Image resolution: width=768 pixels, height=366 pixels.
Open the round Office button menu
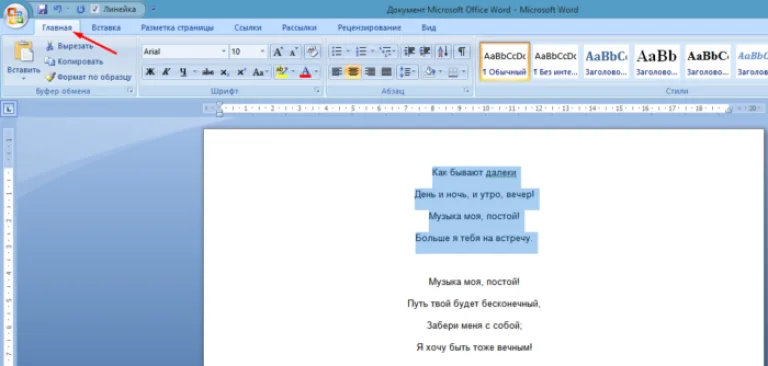(x=16, y=16)
